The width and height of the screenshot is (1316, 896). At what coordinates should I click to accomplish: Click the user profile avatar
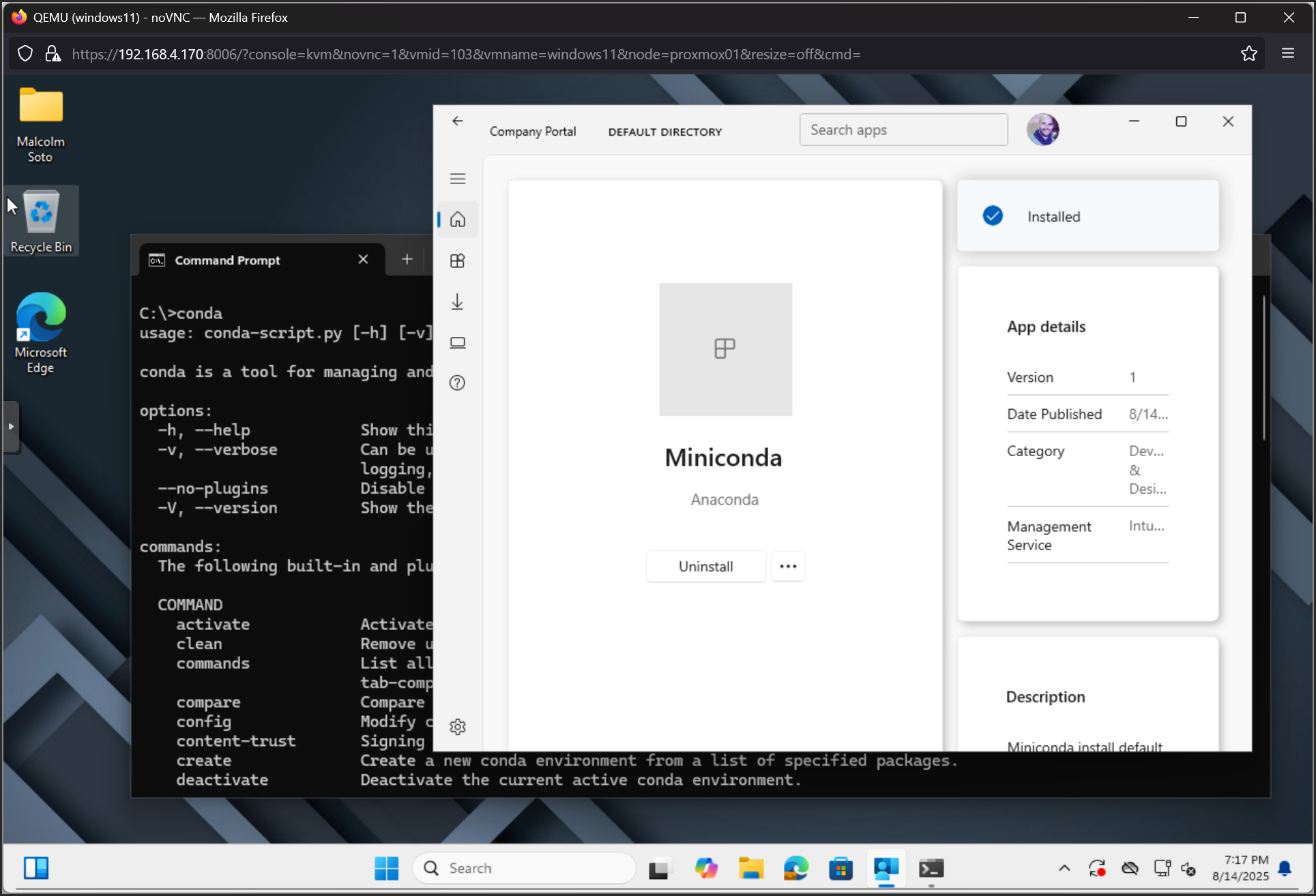click(1042, 130)
